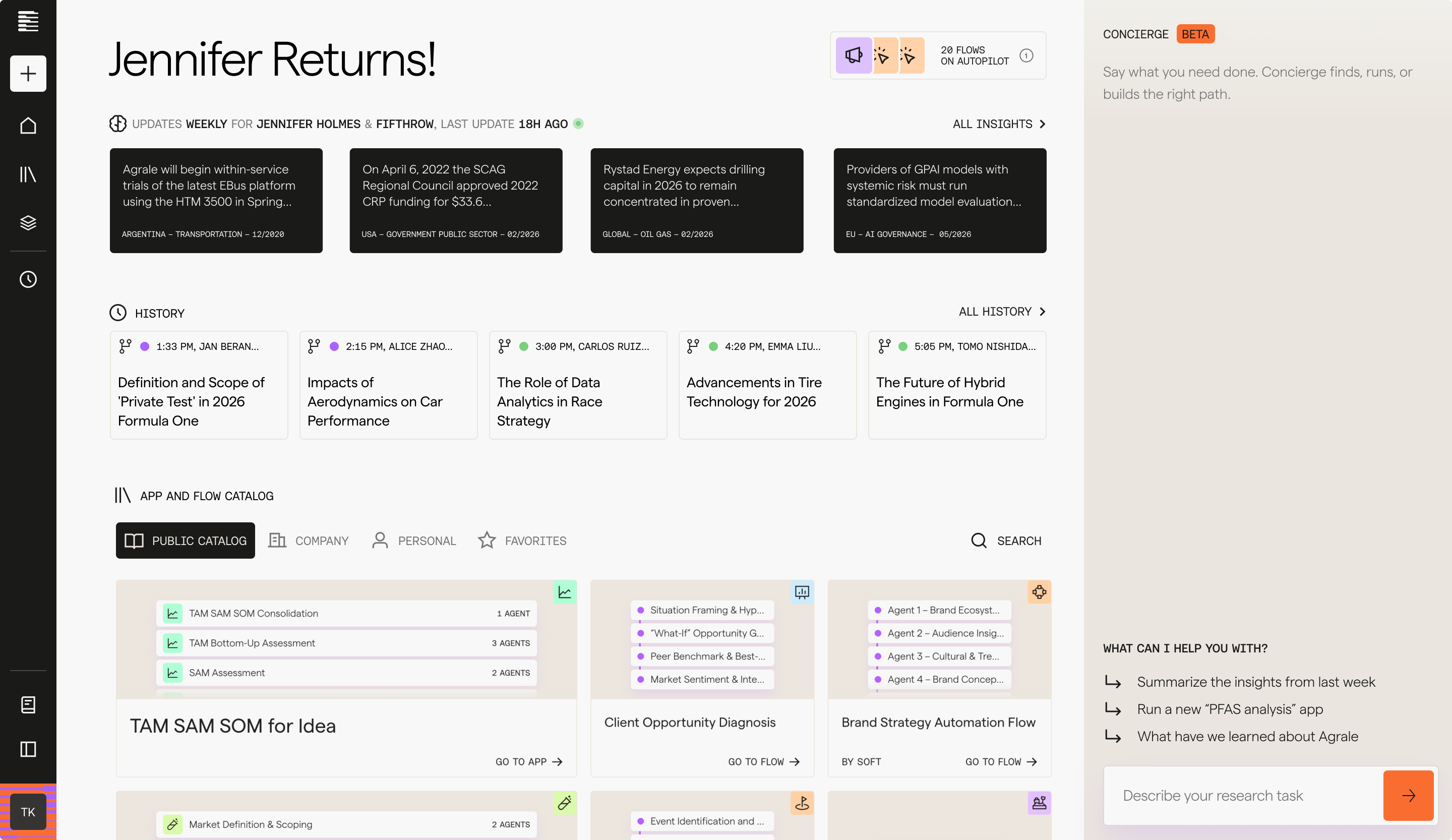Viewport: 1452px width, 840px height.
Task: Select TAM Bottom-Up Assessment row
Action: [346, 643]
